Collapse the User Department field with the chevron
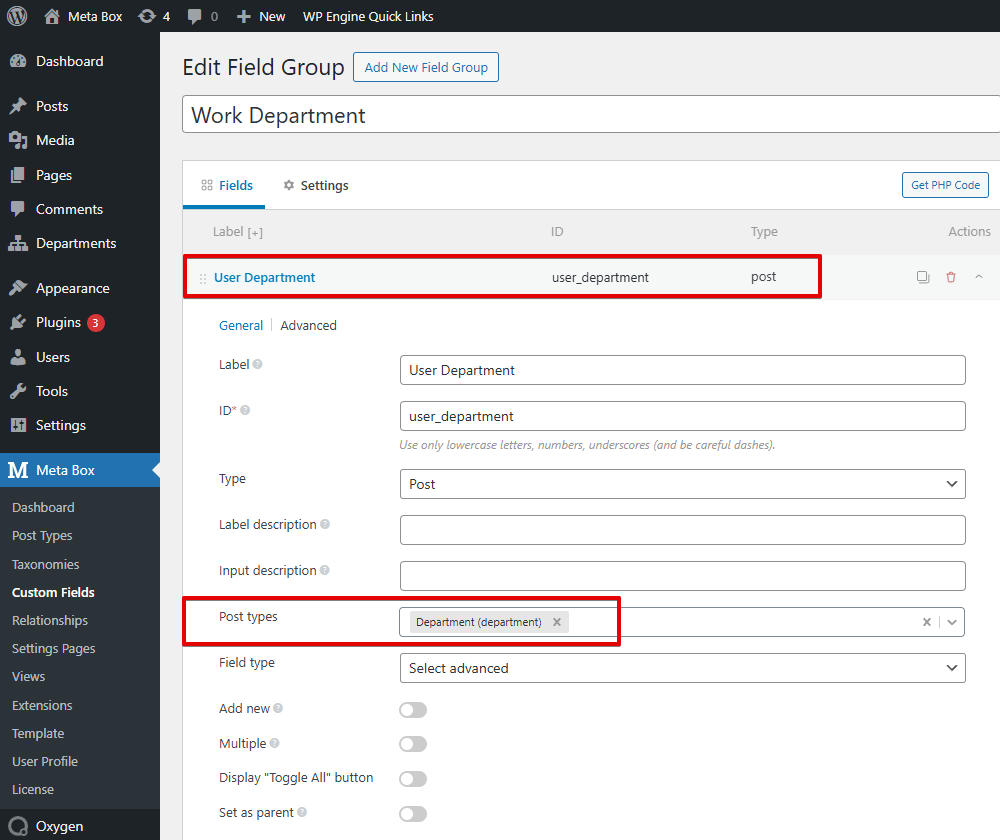The width and height of the screenshot is (1000, 840). point(978,277)
